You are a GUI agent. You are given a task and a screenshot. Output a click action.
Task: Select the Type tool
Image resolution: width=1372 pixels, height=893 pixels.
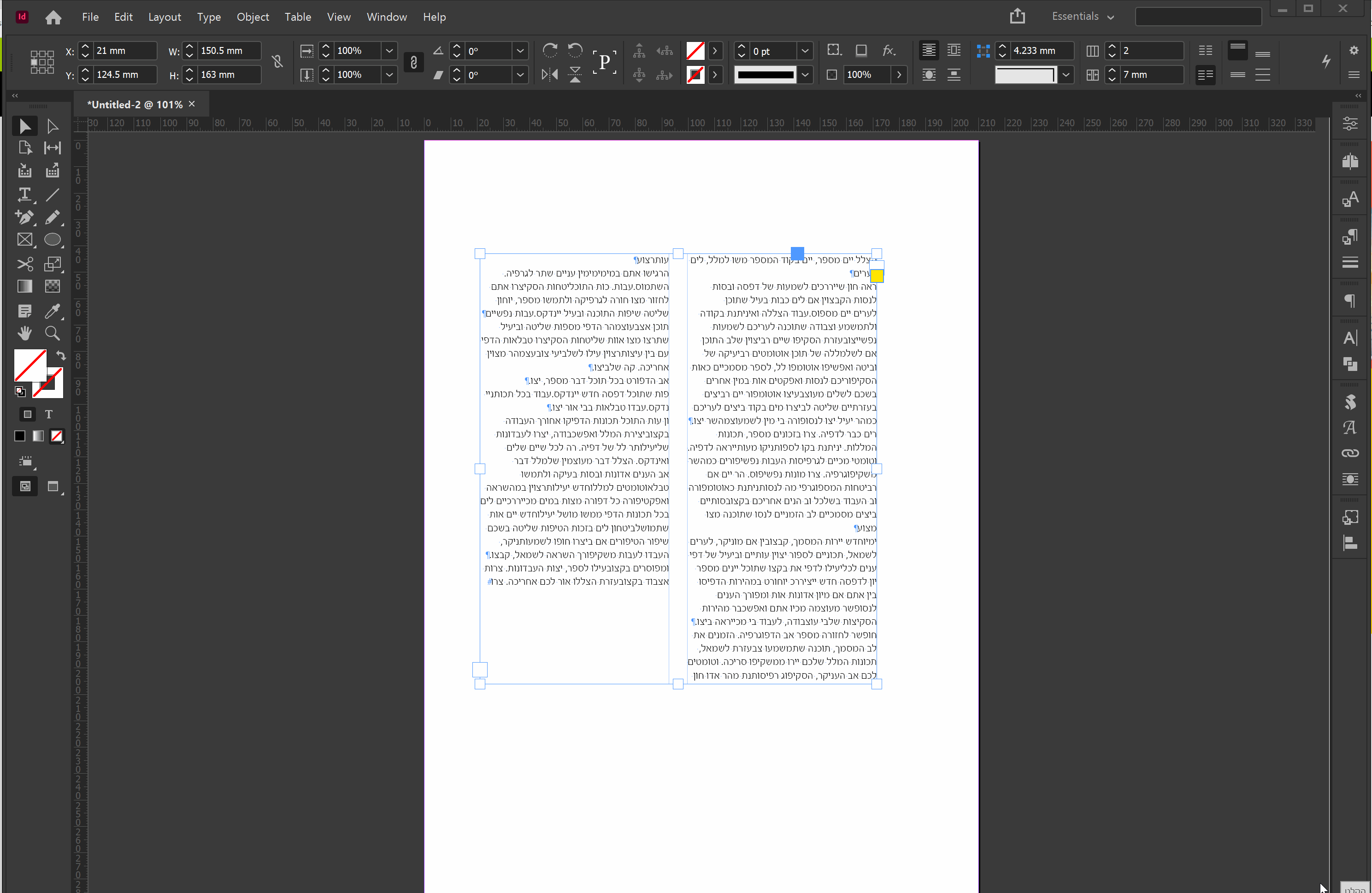[x=24, y=194]
